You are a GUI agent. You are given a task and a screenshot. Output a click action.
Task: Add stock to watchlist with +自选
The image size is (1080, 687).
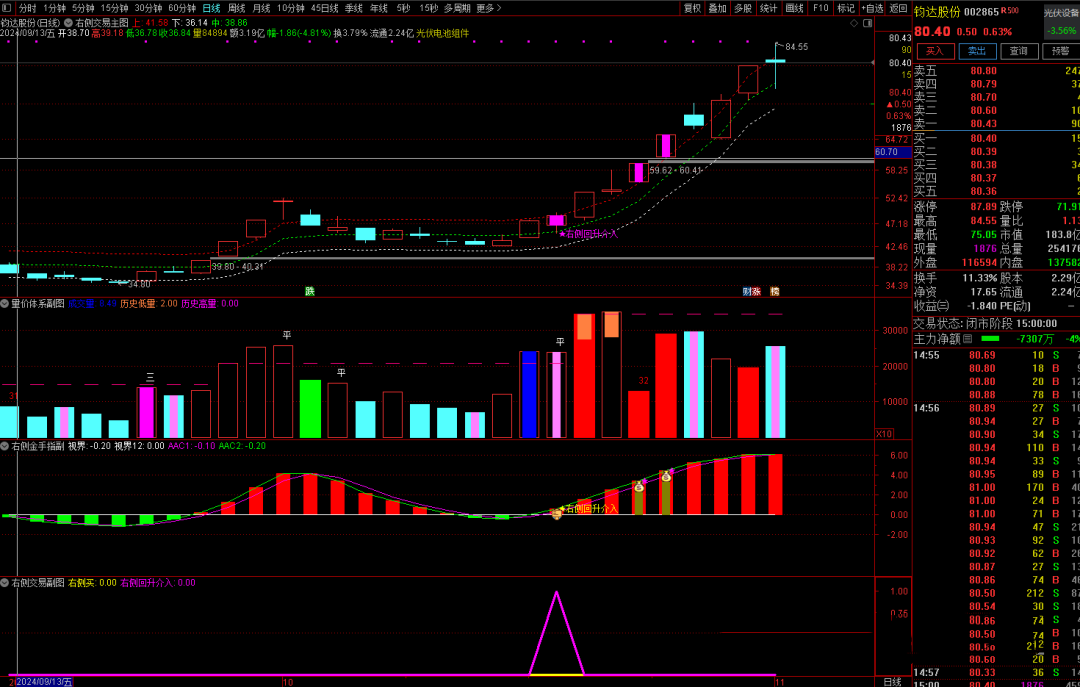pos(872,8)
